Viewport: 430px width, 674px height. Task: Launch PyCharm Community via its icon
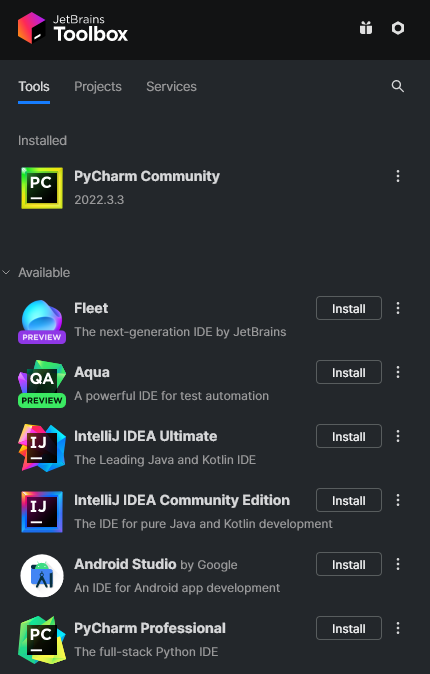pyautogui.click(x=42, y=188)
